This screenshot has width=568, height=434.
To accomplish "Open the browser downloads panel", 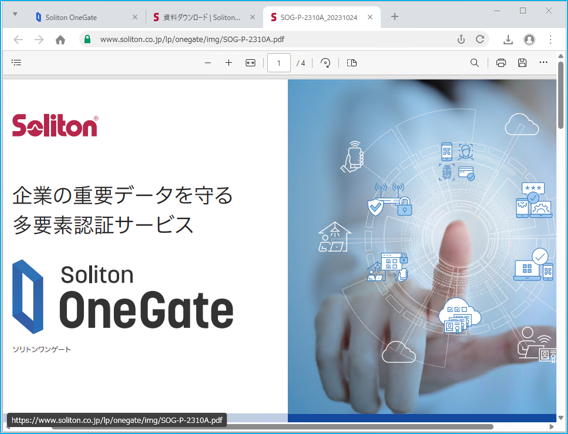I will point(508,39).
